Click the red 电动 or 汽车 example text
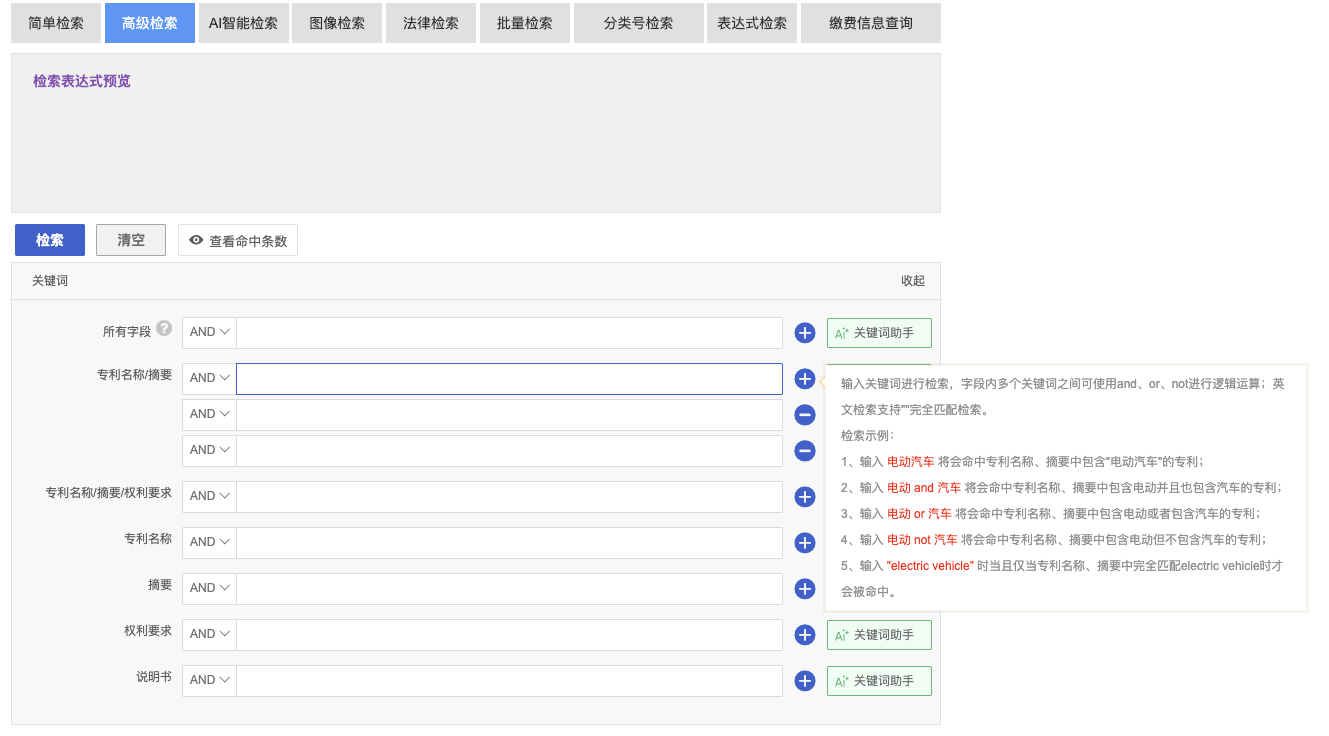Viewport: 1329px width, 736px height. point(919,514)
